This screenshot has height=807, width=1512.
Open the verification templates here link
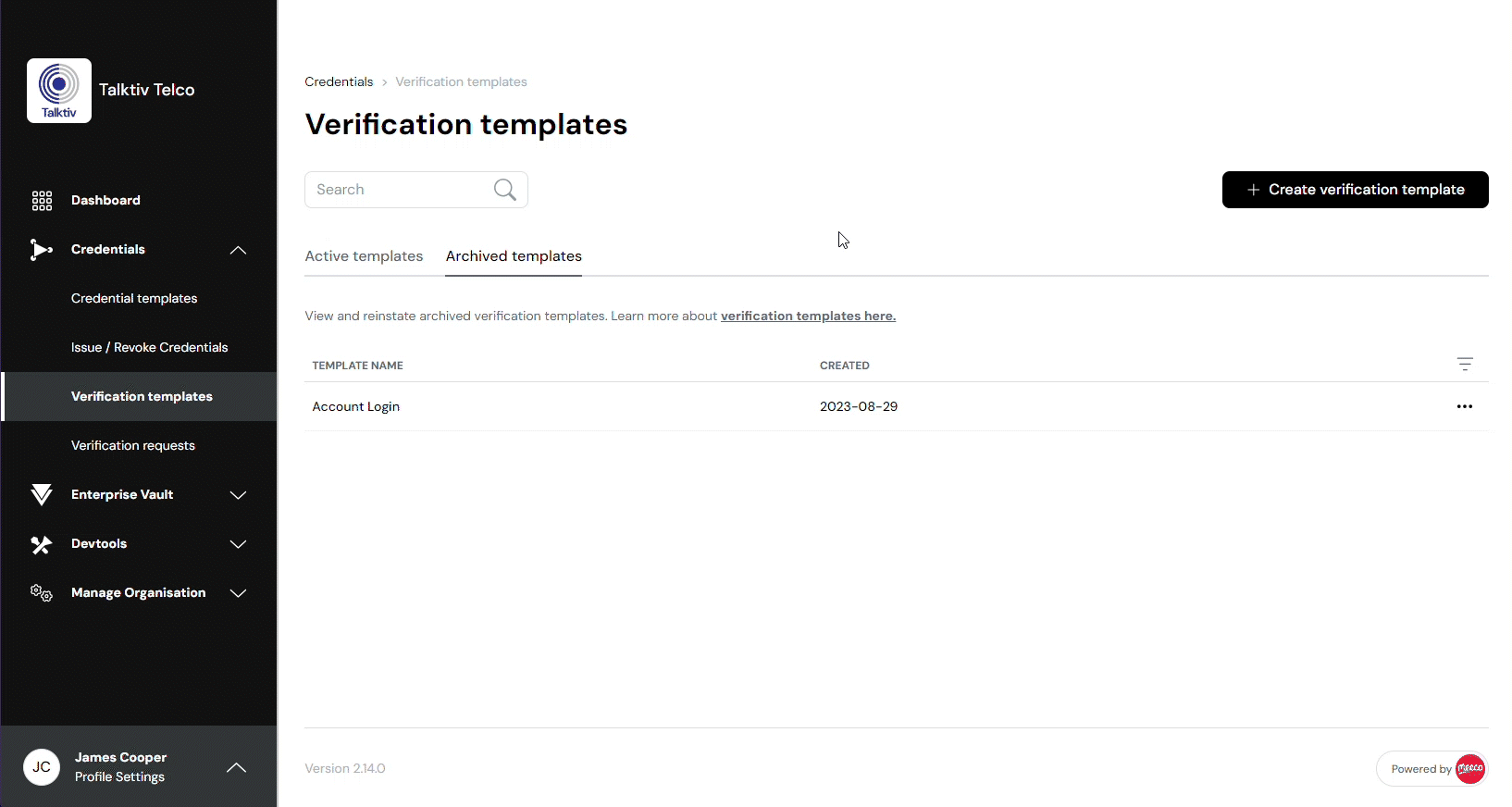(x=808, y=316)
